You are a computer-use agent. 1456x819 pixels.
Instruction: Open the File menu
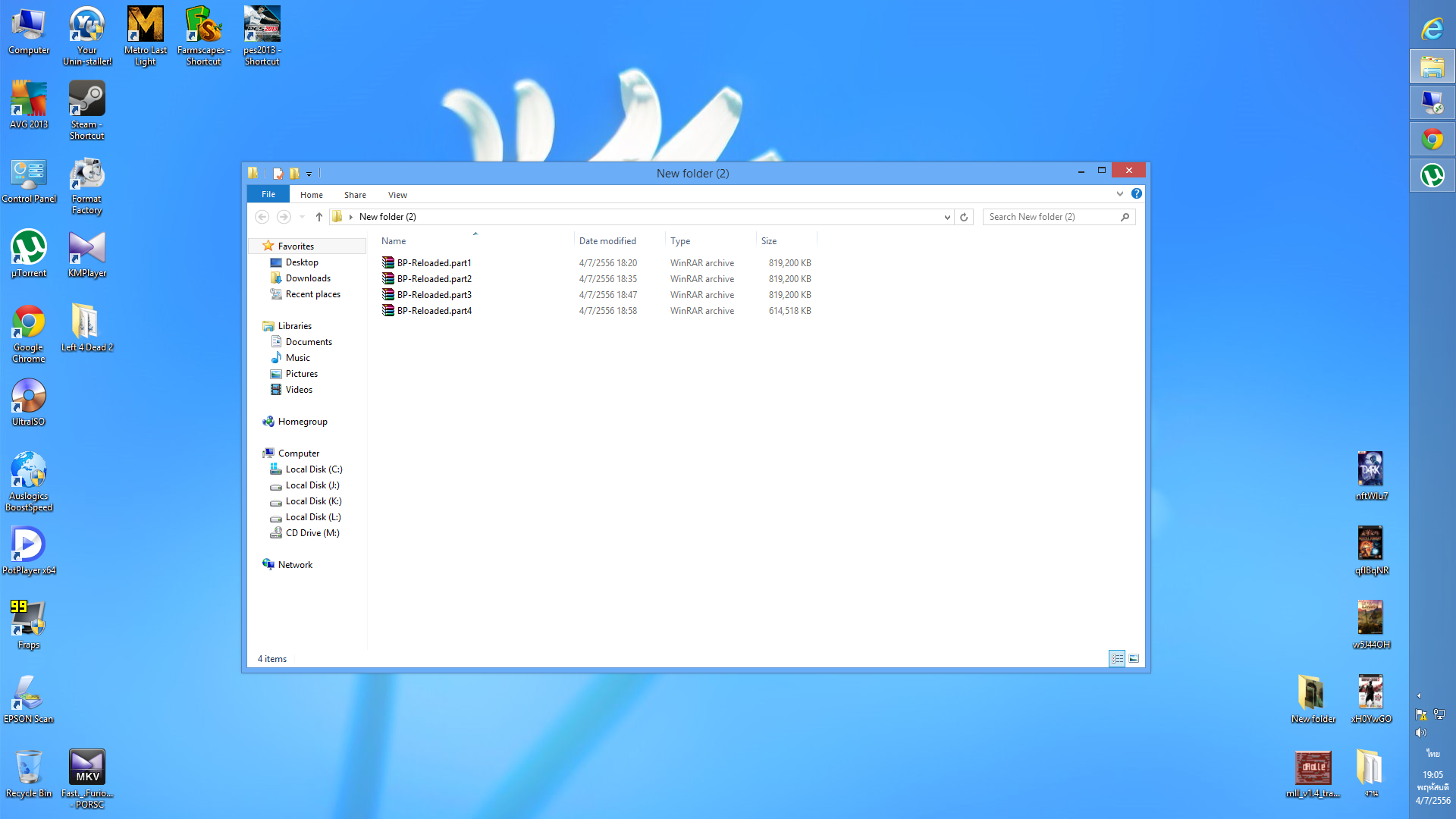click(x=268, y=195)
